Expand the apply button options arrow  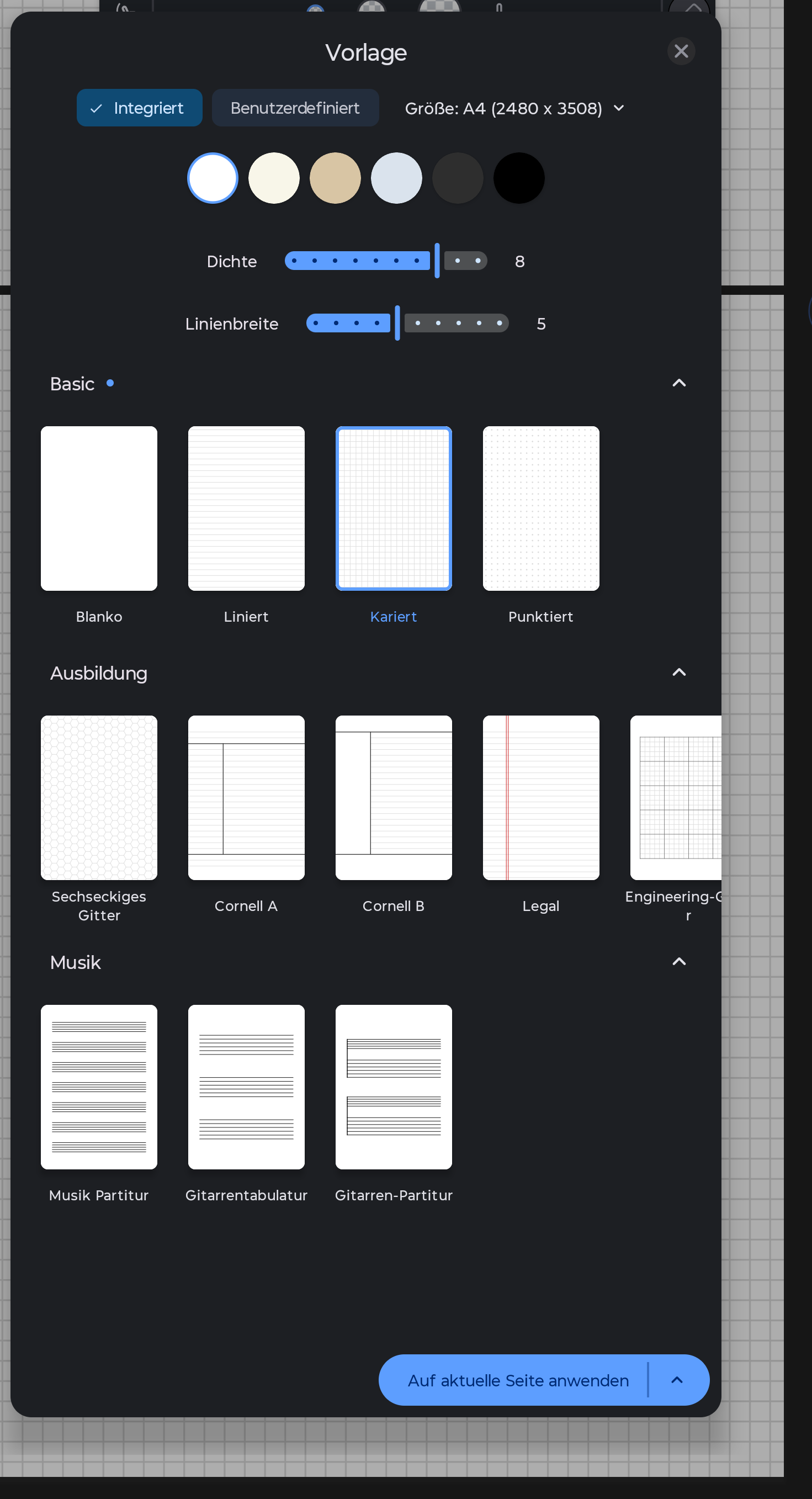pos(677,1380)
